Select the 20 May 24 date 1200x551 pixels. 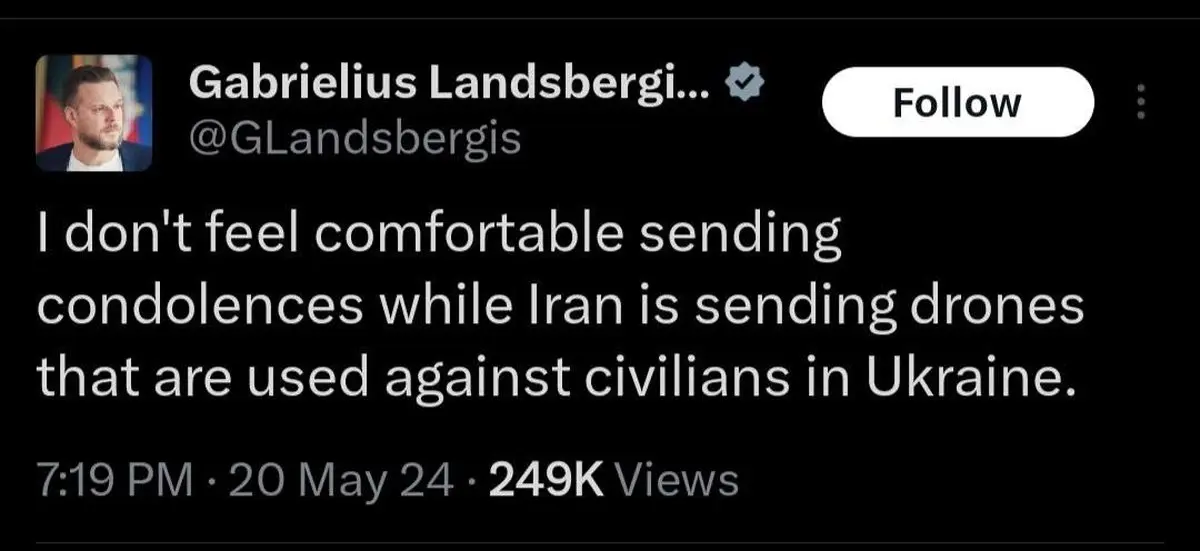(328, 480)
